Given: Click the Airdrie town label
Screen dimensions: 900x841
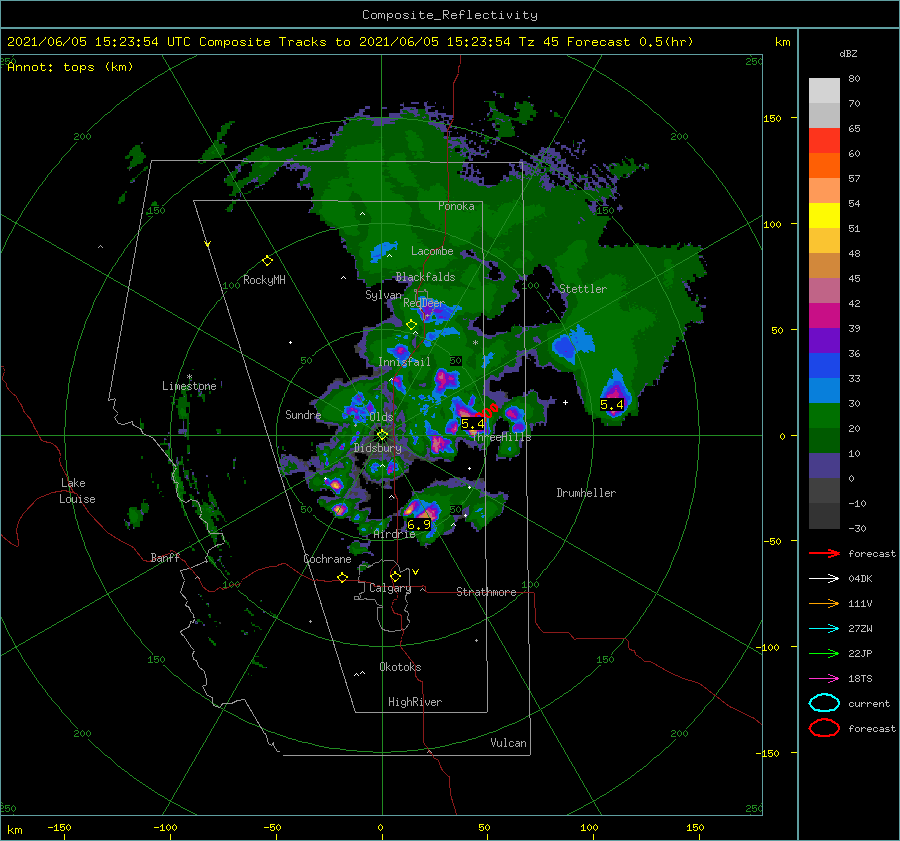Looking at the screenshot, I should (394, 534).
